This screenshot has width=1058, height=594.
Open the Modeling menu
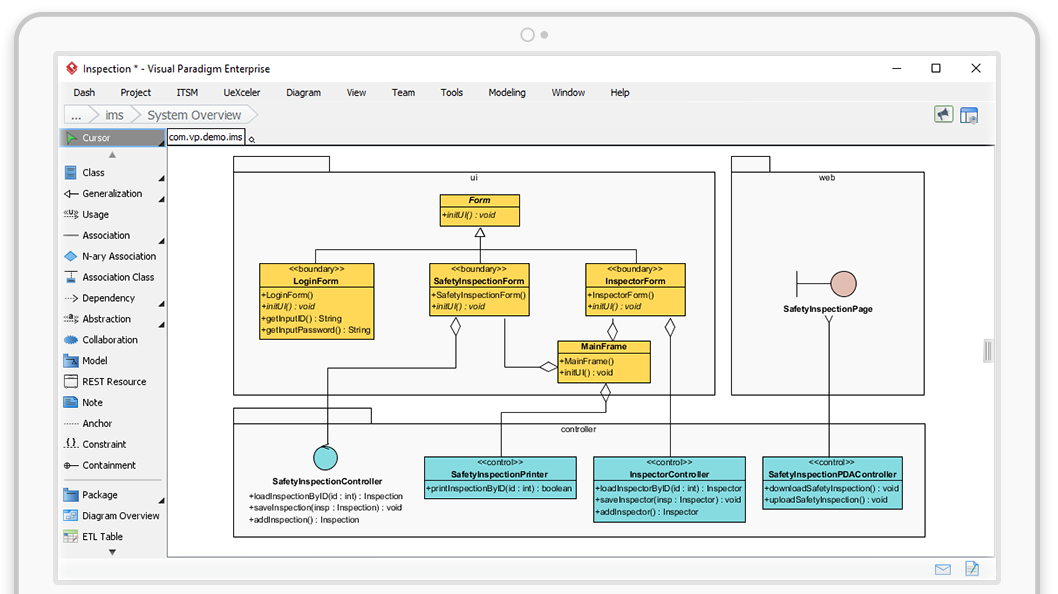pyautogui.click(x=506, y=93)
